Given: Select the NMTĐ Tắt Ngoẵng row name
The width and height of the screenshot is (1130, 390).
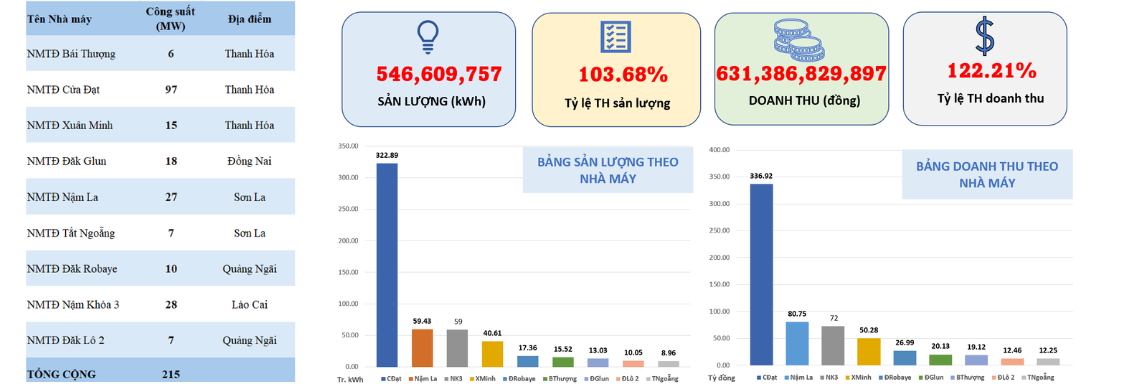Looking at the screenshot, I should [x=71, y=233].
